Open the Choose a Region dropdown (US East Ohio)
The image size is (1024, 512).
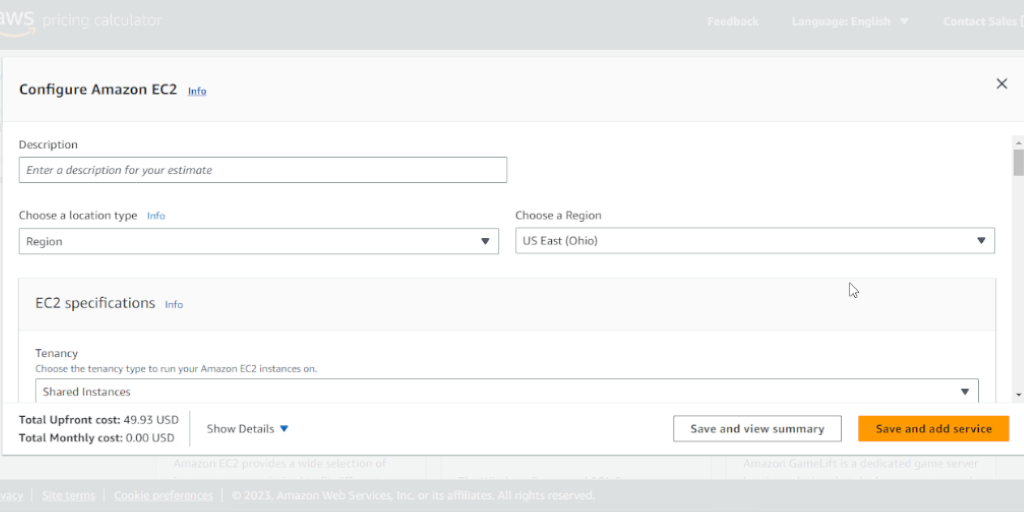tap(755, 240)
